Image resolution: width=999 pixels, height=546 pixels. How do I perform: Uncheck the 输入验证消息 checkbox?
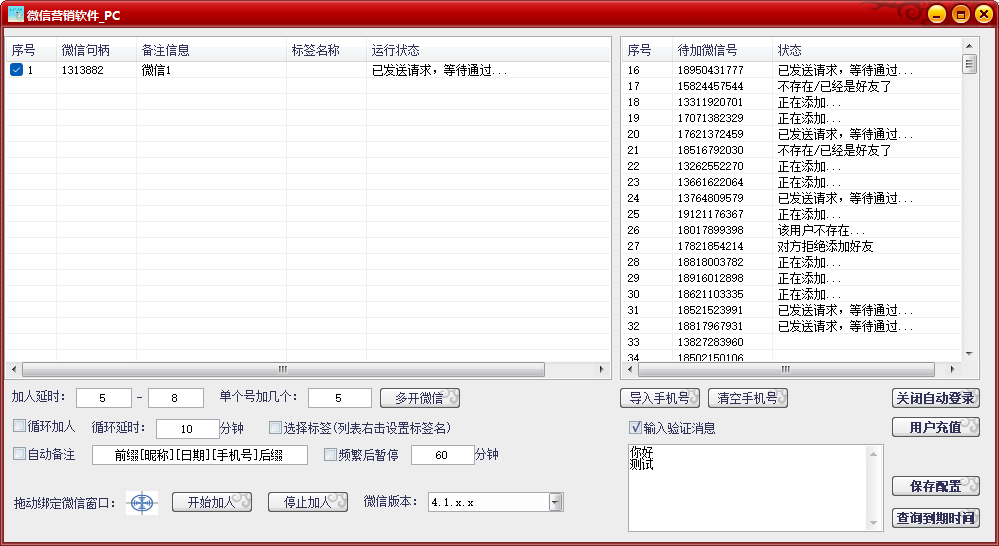pyautogui.click(x=635, y=428)
